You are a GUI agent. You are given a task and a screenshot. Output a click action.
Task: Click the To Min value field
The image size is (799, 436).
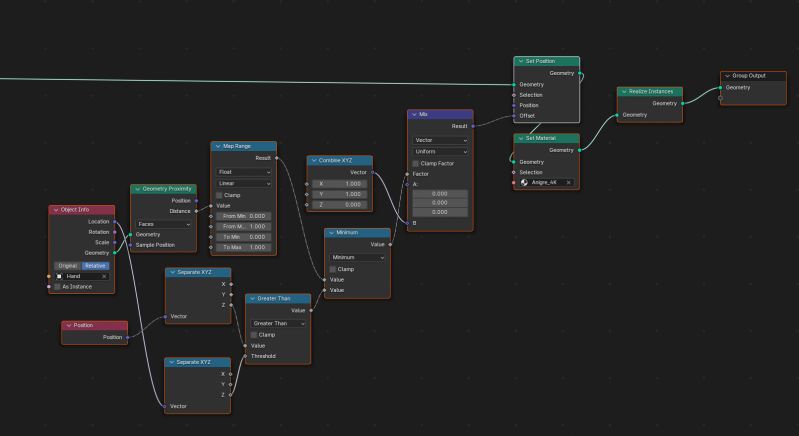tap(244, 237)
